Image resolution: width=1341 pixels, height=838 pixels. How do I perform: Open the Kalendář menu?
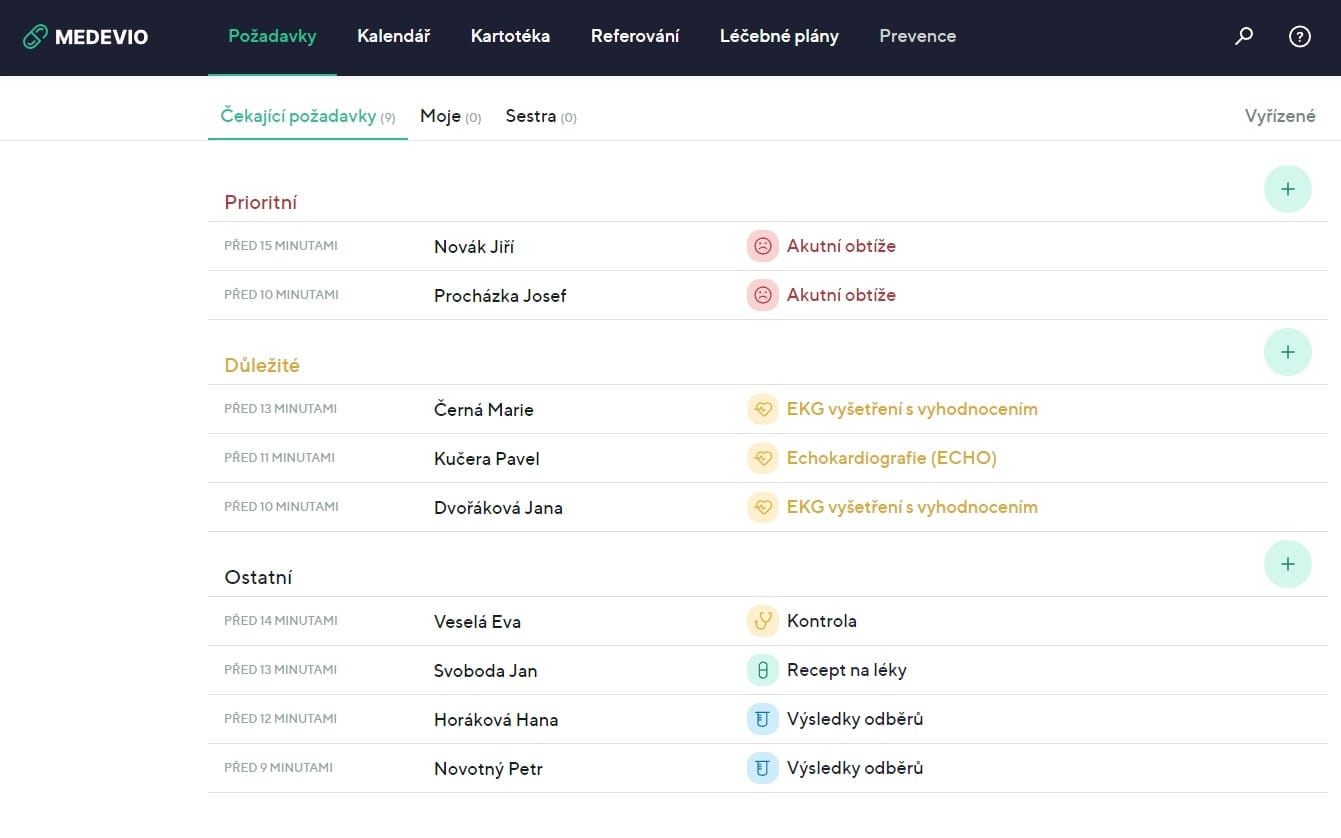coord(393,37)
